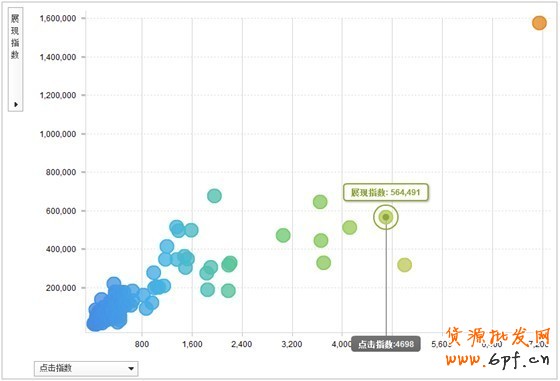Expand the 展现指数 y-axis selector
This screenshot has height=381, width=560.
click(x=15, y=59)
